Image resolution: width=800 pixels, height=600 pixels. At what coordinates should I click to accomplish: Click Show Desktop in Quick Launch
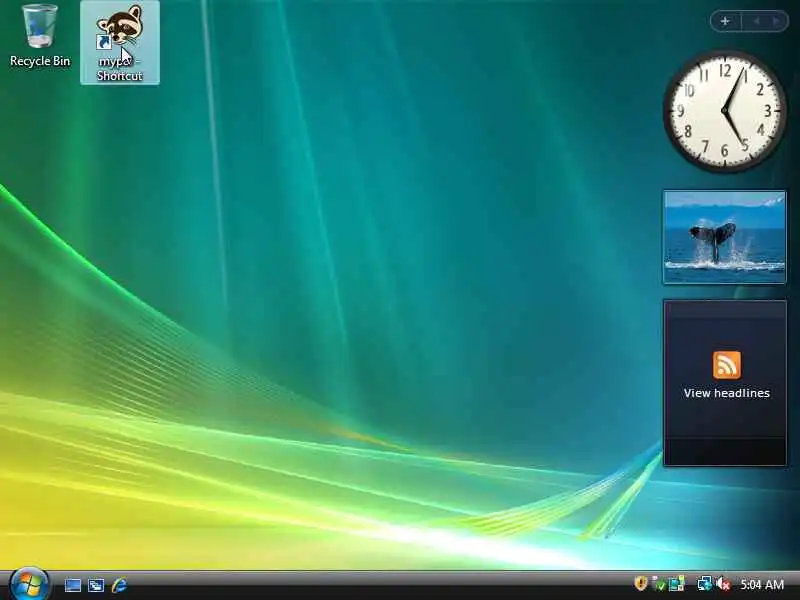click(72, 585)
